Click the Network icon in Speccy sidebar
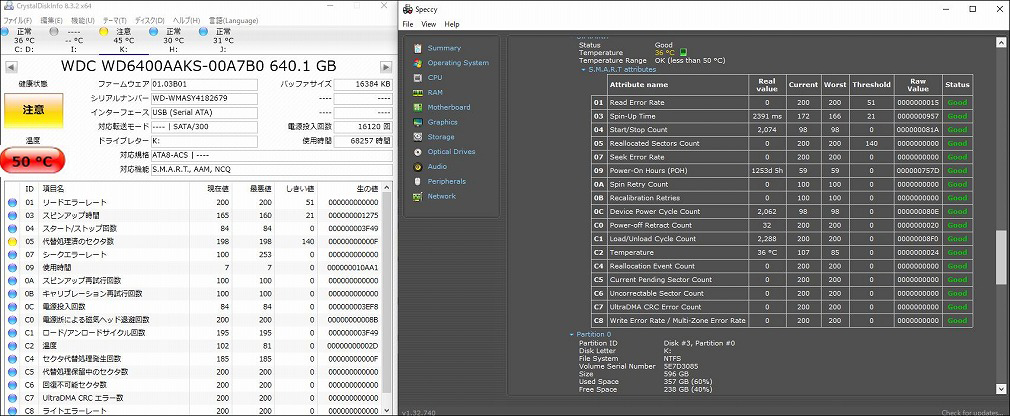The image size is (1010, 416). tap(418, 196)
